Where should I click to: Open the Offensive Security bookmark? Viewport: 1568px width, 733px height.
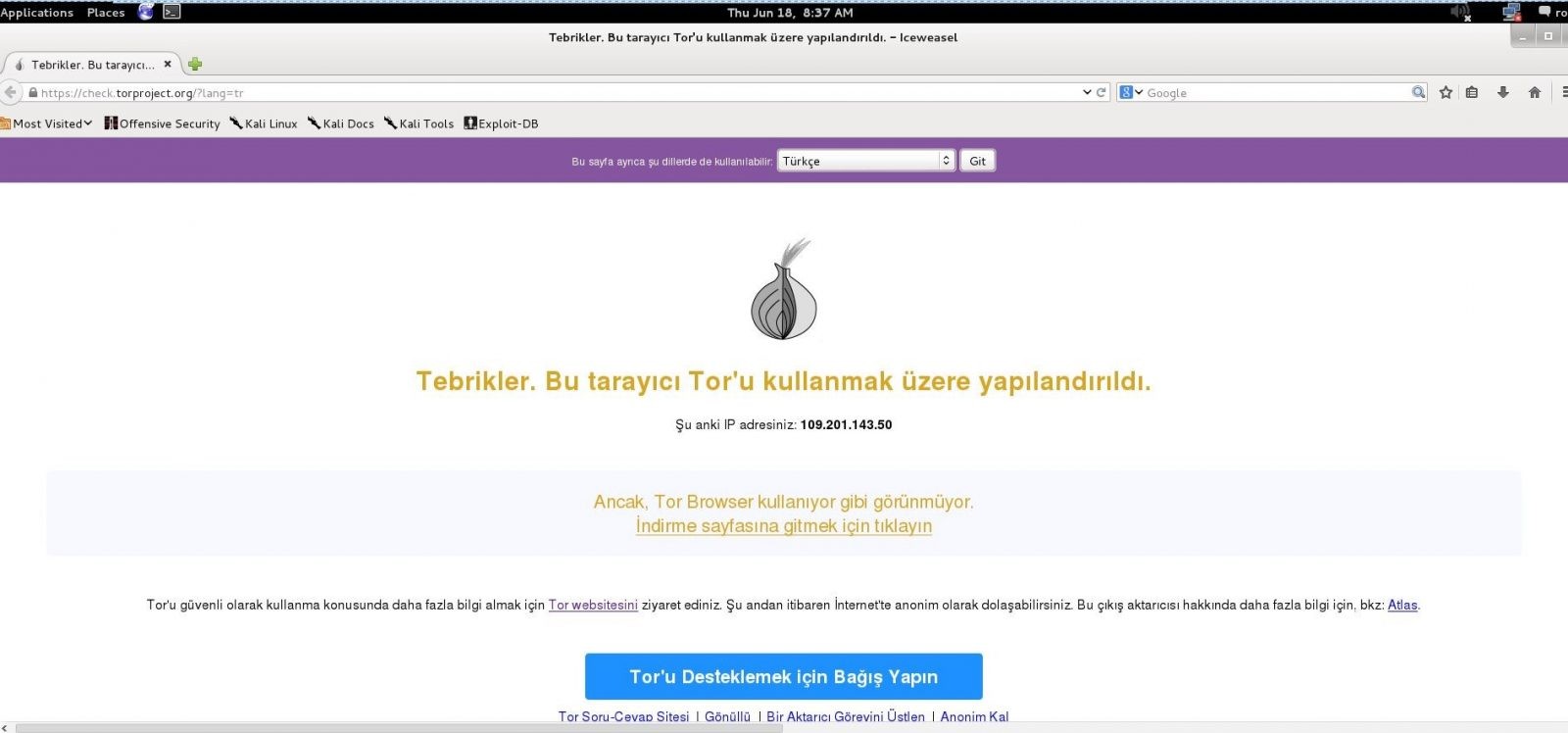click(x=163, y=123)
